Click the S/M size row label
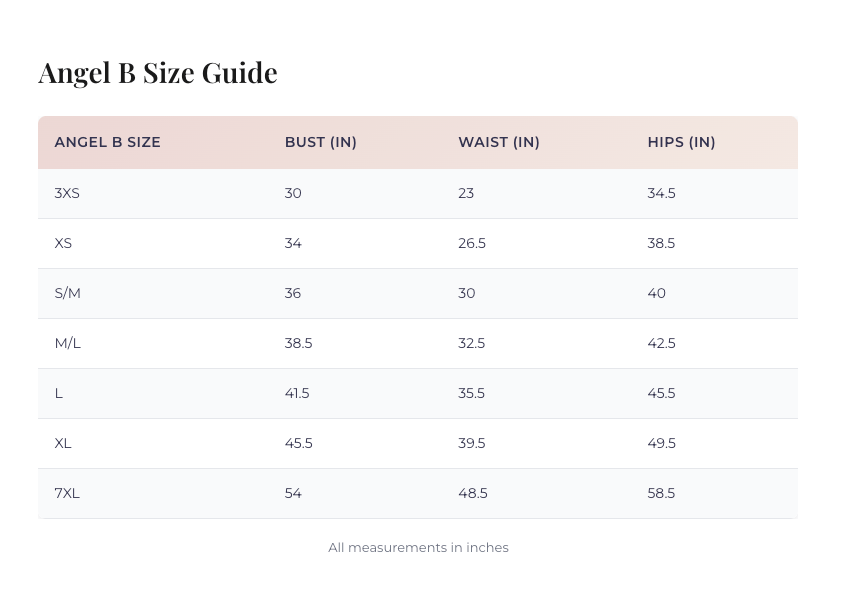Image resolution: width=861 pixels, height=592 pixels. click(68, 293)
